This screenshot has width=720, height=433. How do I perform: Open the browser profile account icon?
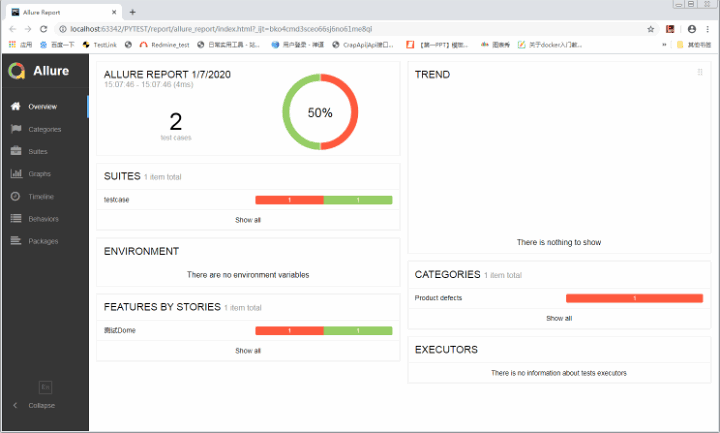(692, 29)
